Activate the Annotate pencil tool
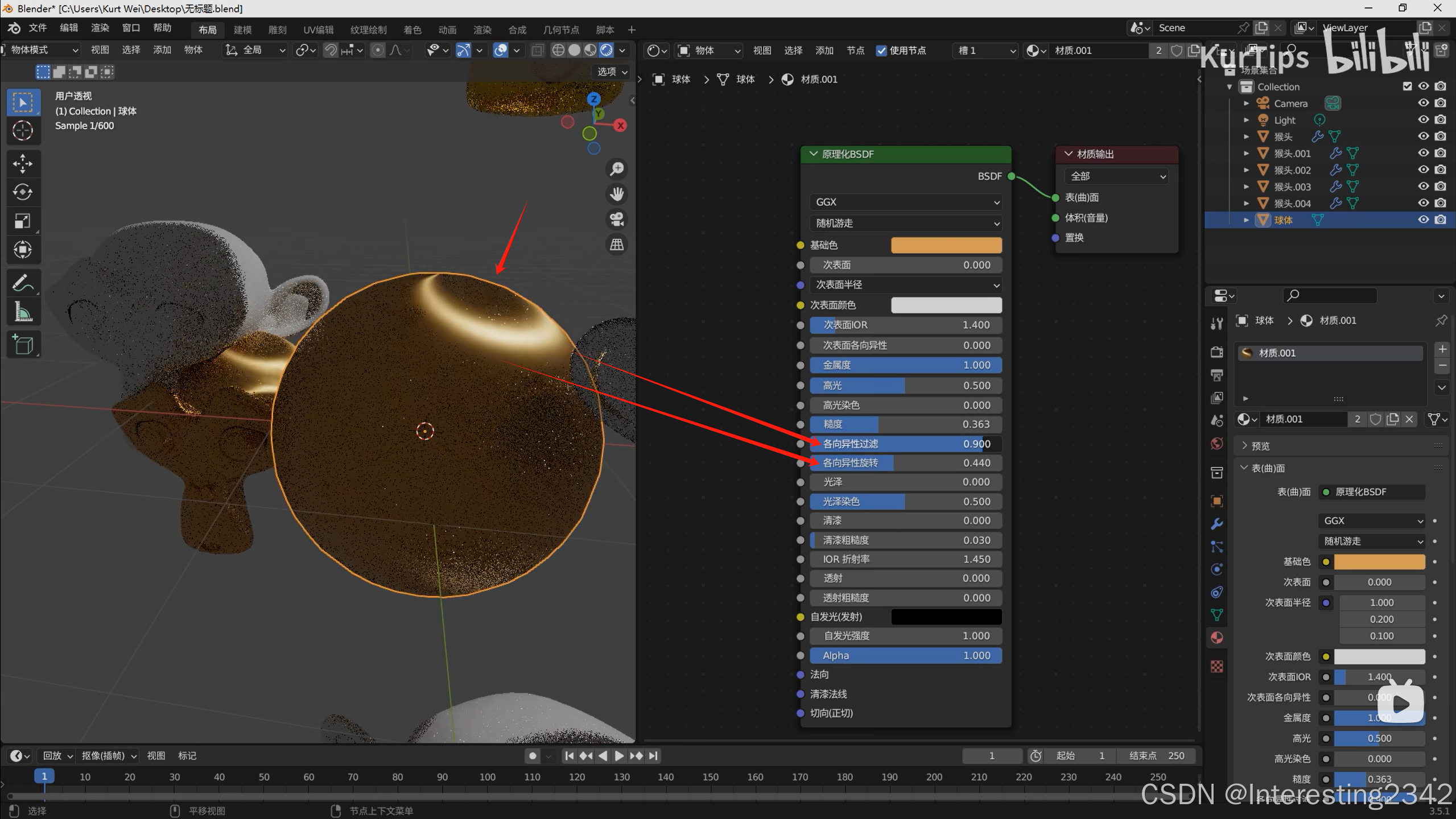This screenshot has height=819, width=1456. (23, 283)
